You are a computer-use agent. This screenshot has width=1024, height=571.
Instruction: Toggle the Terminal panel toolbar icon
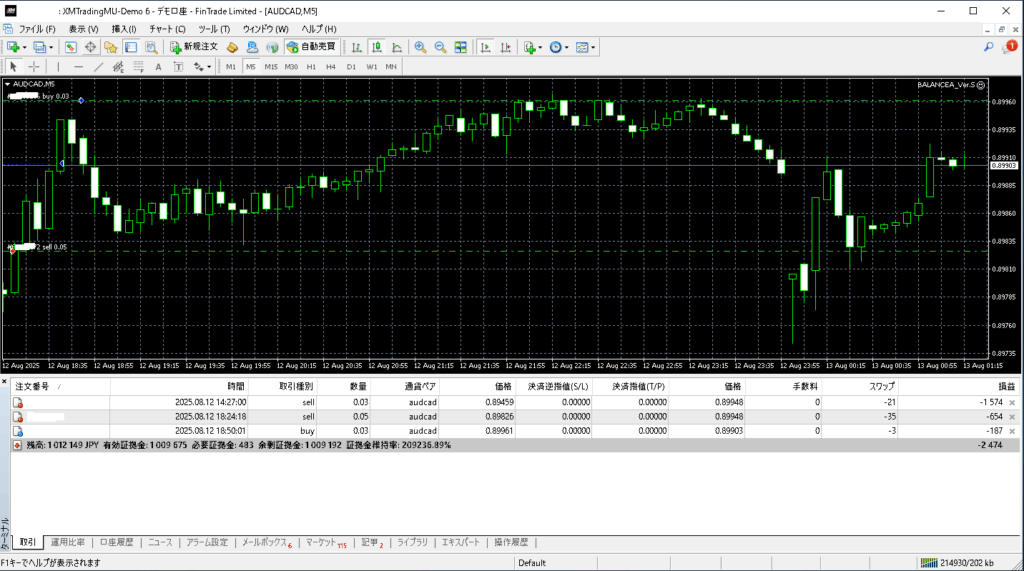click(131, 47)
